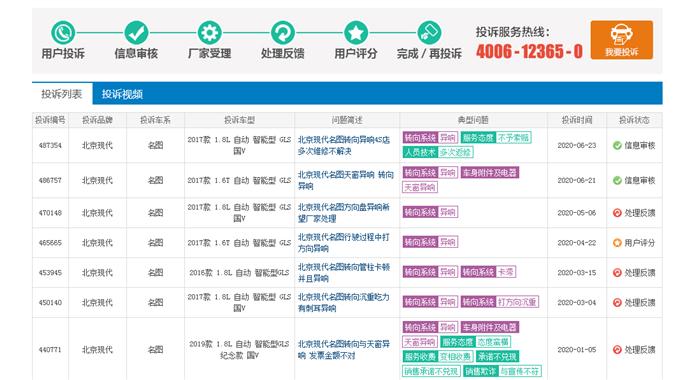Click the date 2020-05-06

tap(577, 213)
